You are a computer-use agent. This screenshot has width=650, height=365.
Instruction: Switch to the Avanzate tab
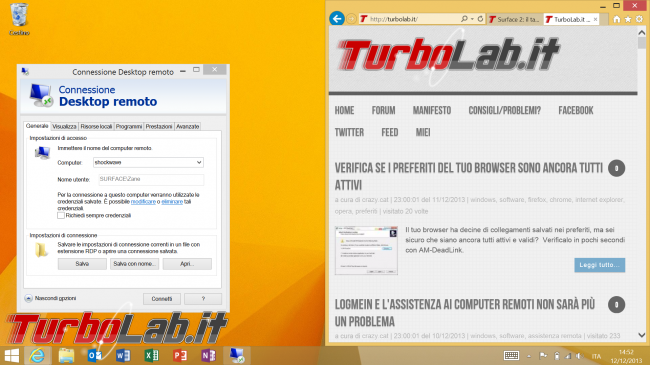point(187,127)
